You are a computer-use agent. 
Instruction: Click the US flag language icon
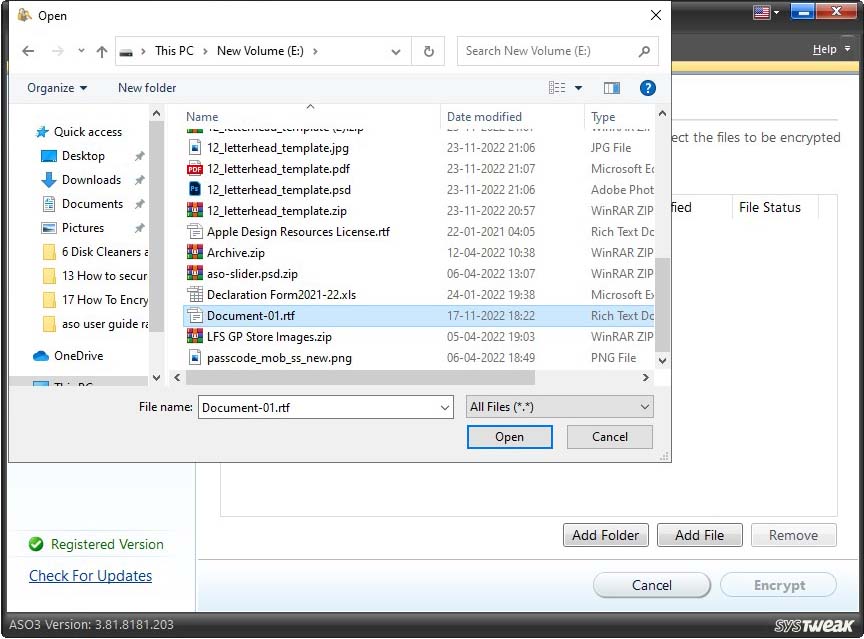click(761, 11)
